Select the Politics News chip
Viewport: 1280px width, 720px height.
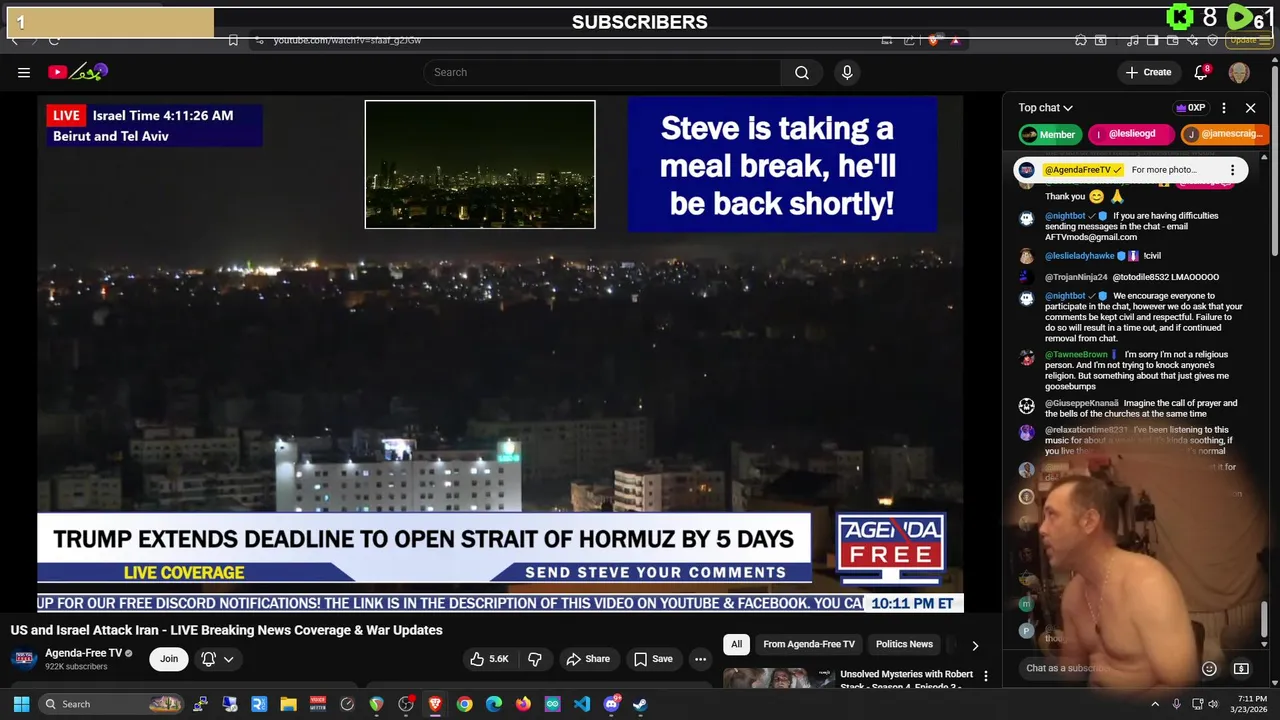(x=904, y=644)
